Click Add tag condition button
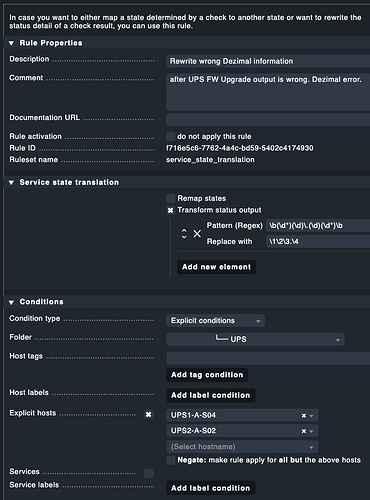 click(207, 375)
